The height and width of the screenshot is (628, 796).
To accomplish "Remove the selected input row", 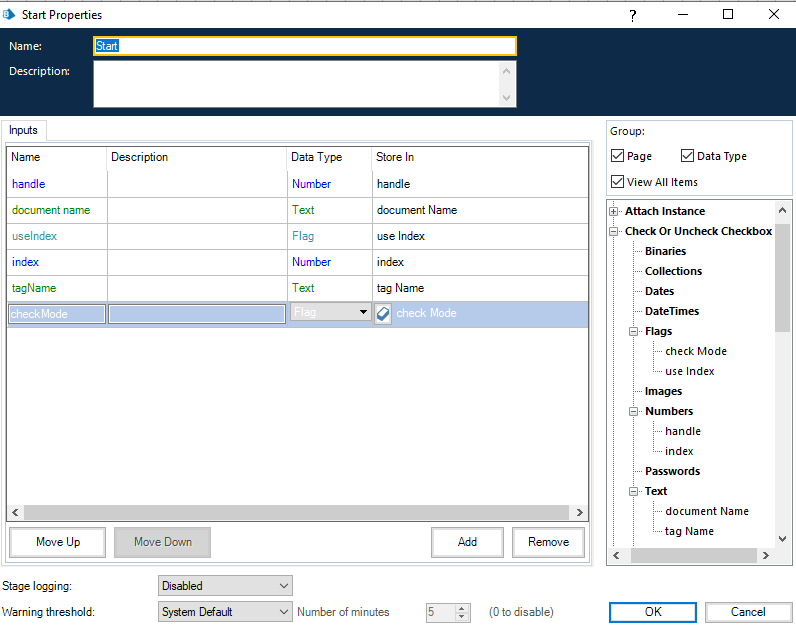I will pos(548,542).
